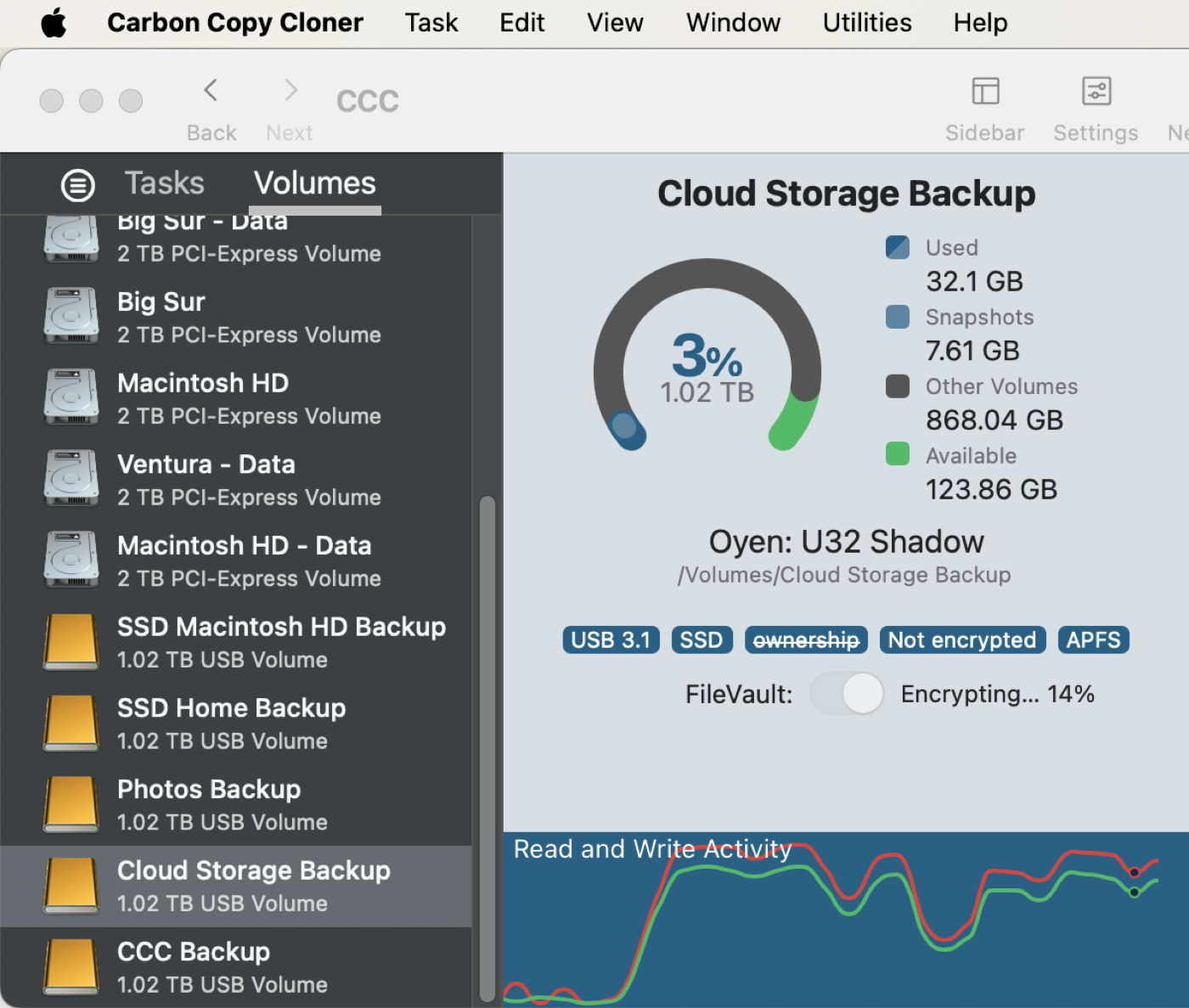Click the sidebar vertical scrollbar
The image size is (1189, 1008).
point(487,747)
